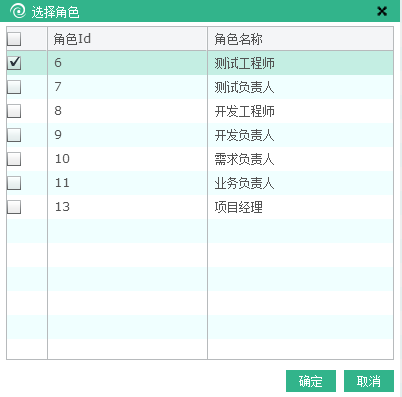
Task: Select the 项目经理 role name cell
Action: coord(300,207)
